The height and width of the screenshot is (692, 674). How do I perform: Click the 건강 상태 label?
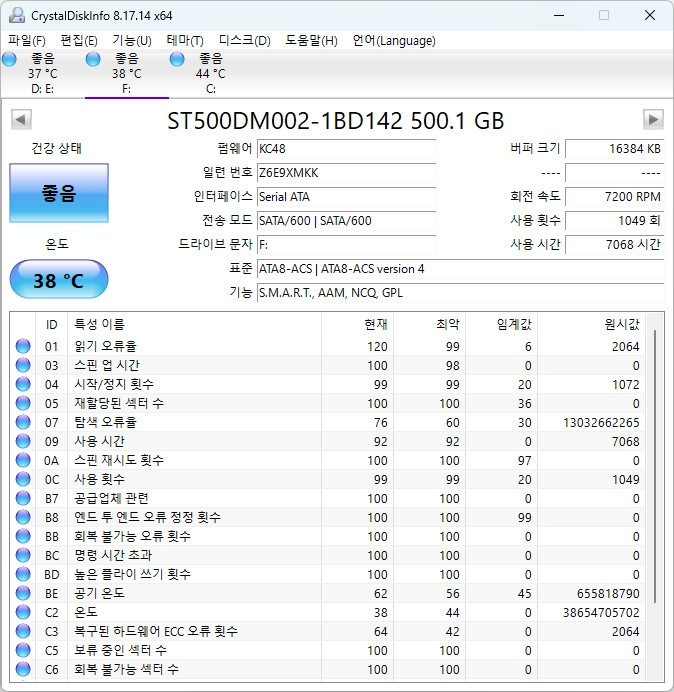[x=56, y=148]
